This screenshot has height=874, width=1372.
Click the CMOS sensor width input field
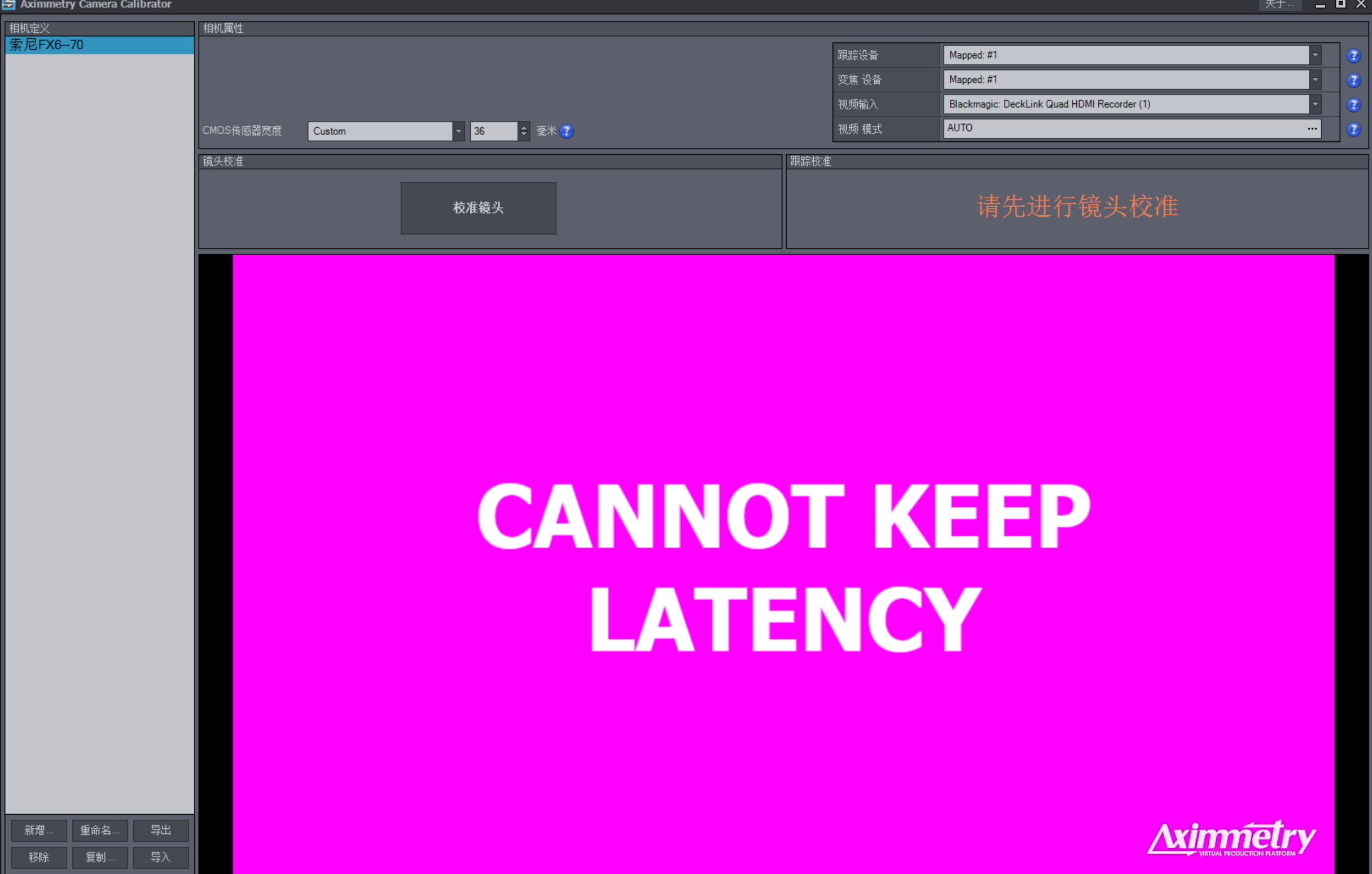click(x=496, y=130)
